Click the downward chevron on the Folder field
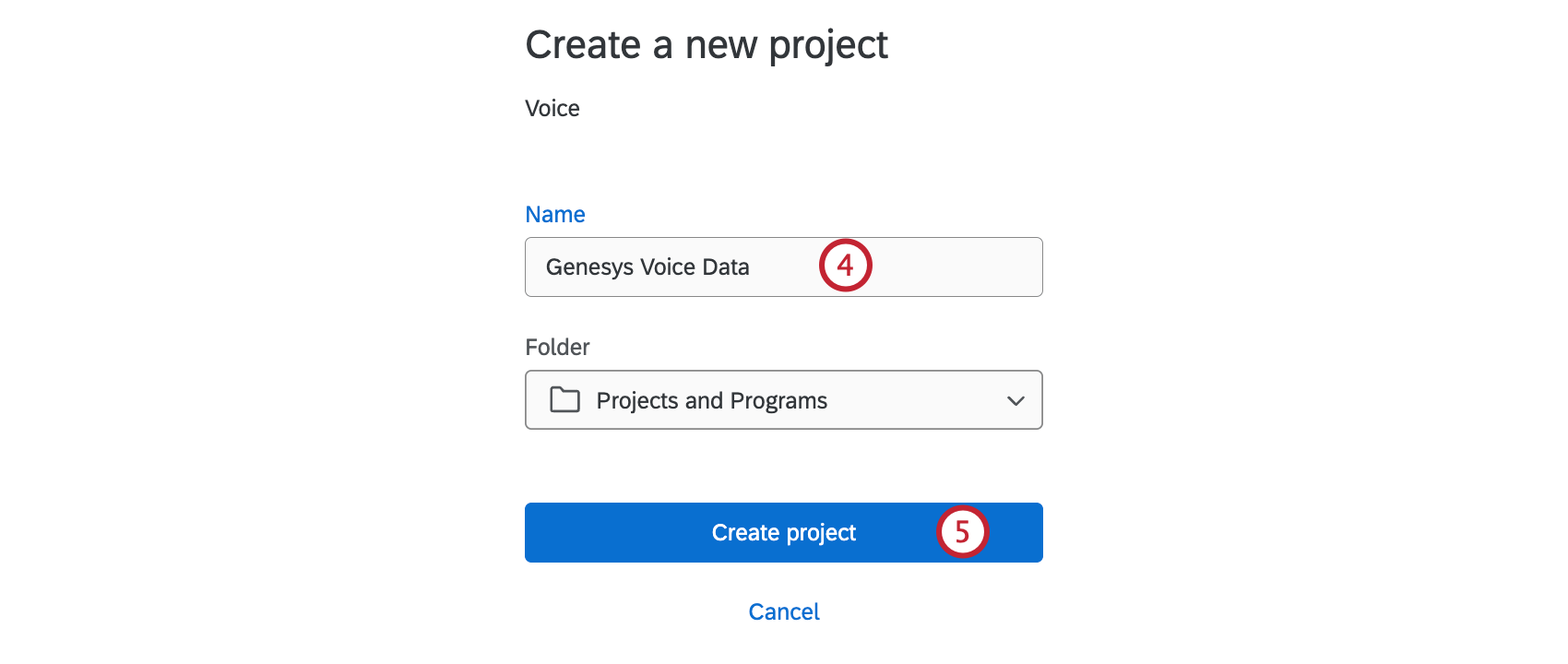 click(1016, 400)
